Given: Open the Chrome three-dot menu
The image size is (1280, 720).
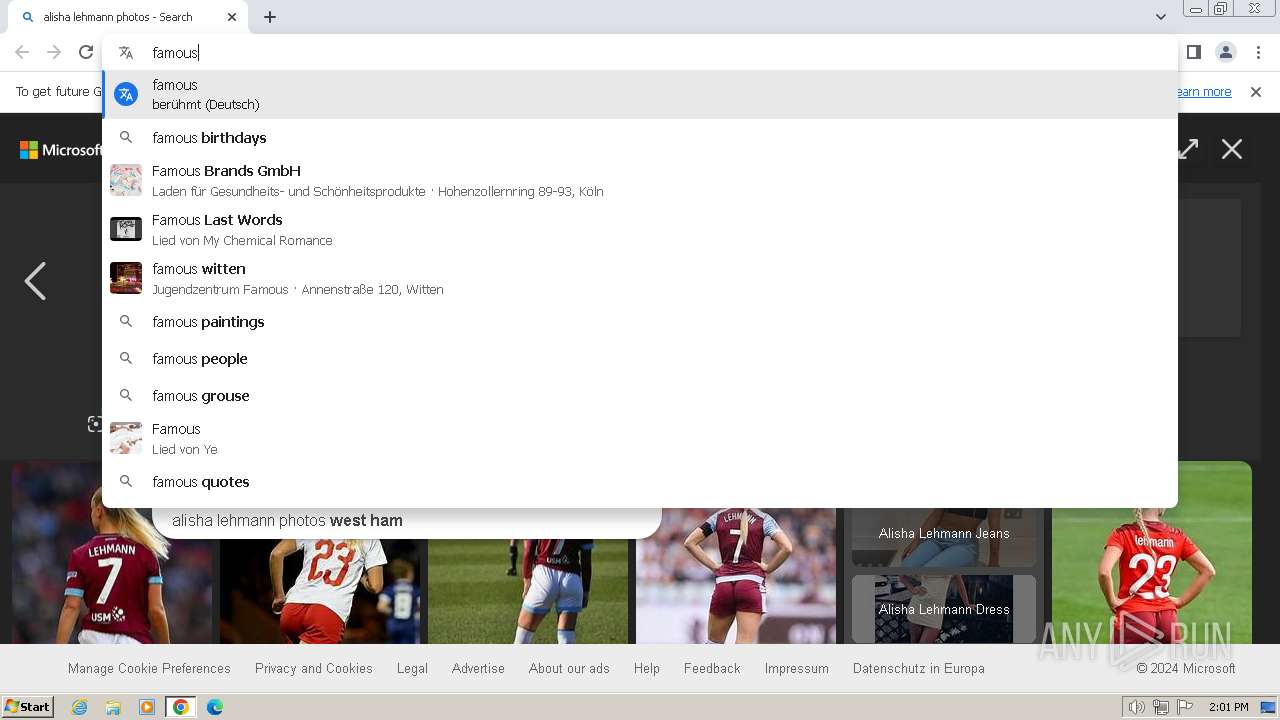Looking at the screenshot, I should click(x=1258, y=52).
